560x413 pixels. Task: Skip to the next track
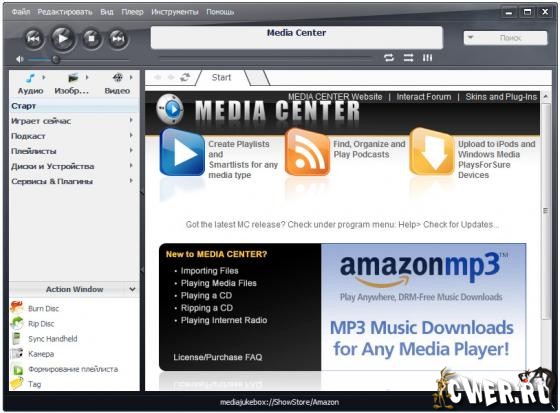(x=118, y=38)
